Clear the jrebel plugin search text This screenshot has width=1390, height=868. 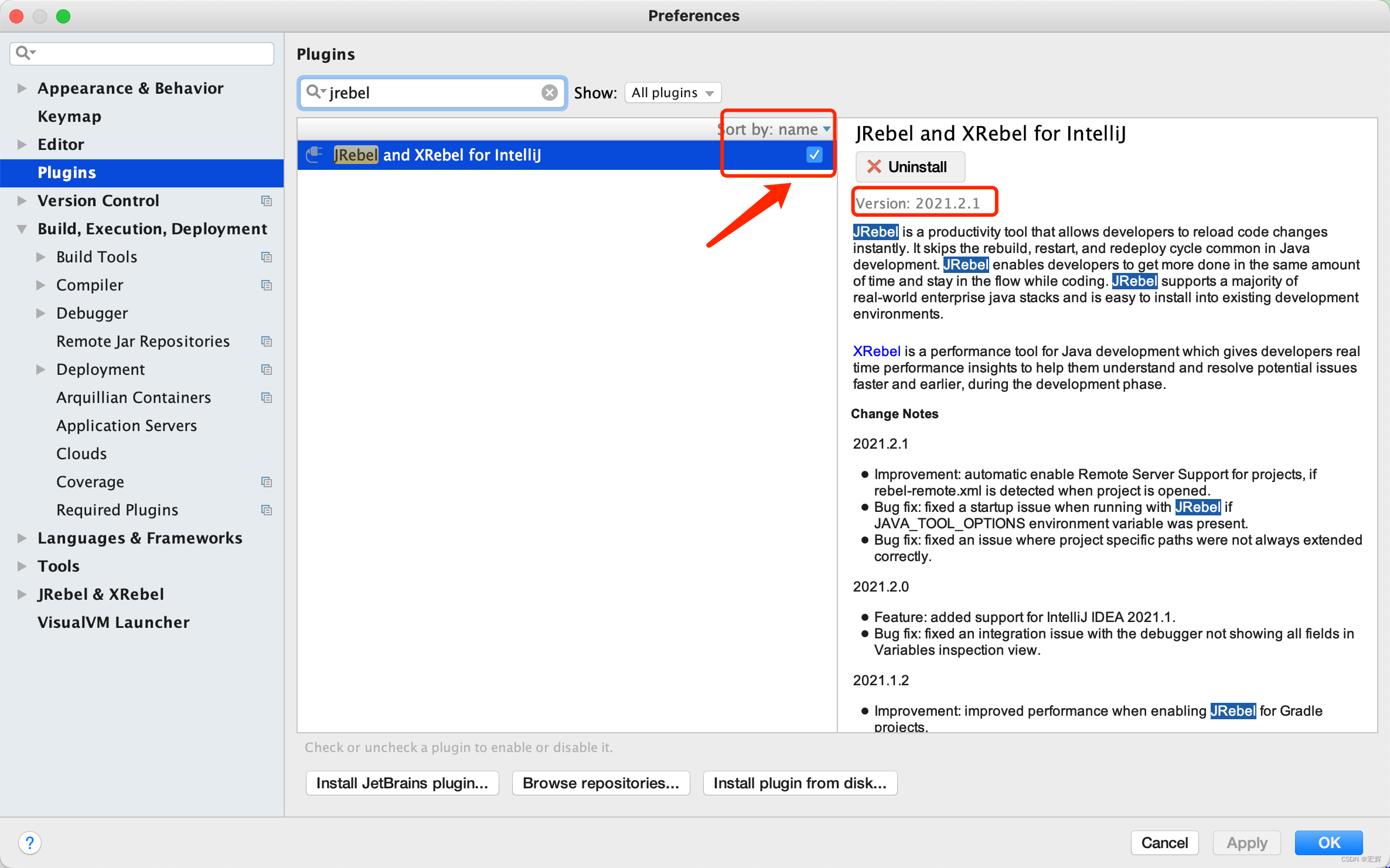pos(549,93)
